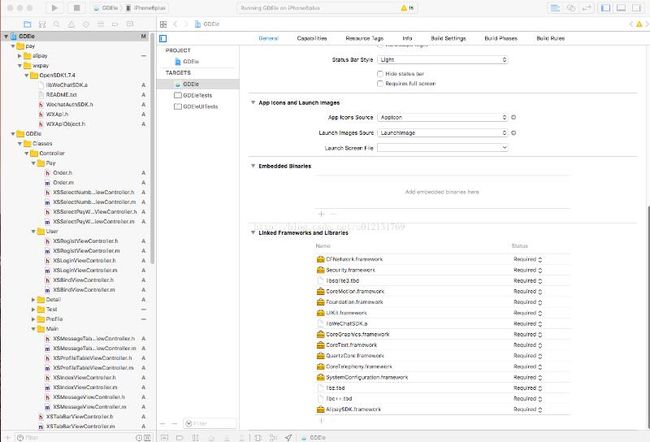Open the Test navigator diamond icon
Screen dimensions: 650x442
click(86, 24)
